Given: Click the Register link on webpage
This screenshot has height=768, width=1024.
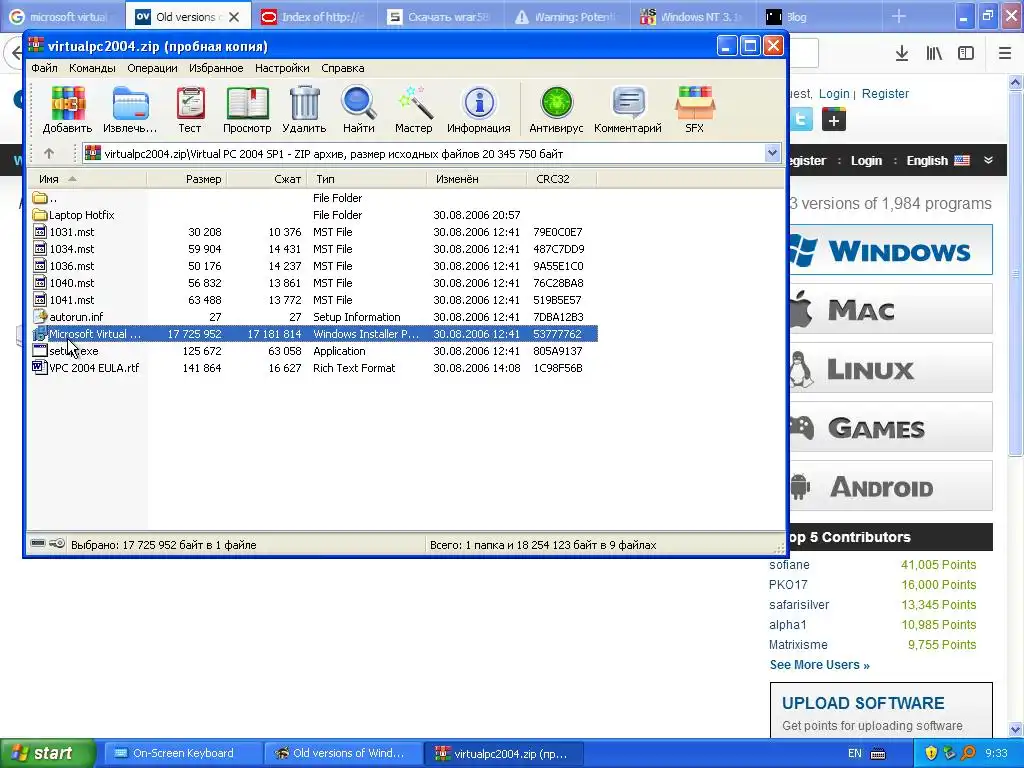Looking at the screenshot, I should [x=885, y=93].
